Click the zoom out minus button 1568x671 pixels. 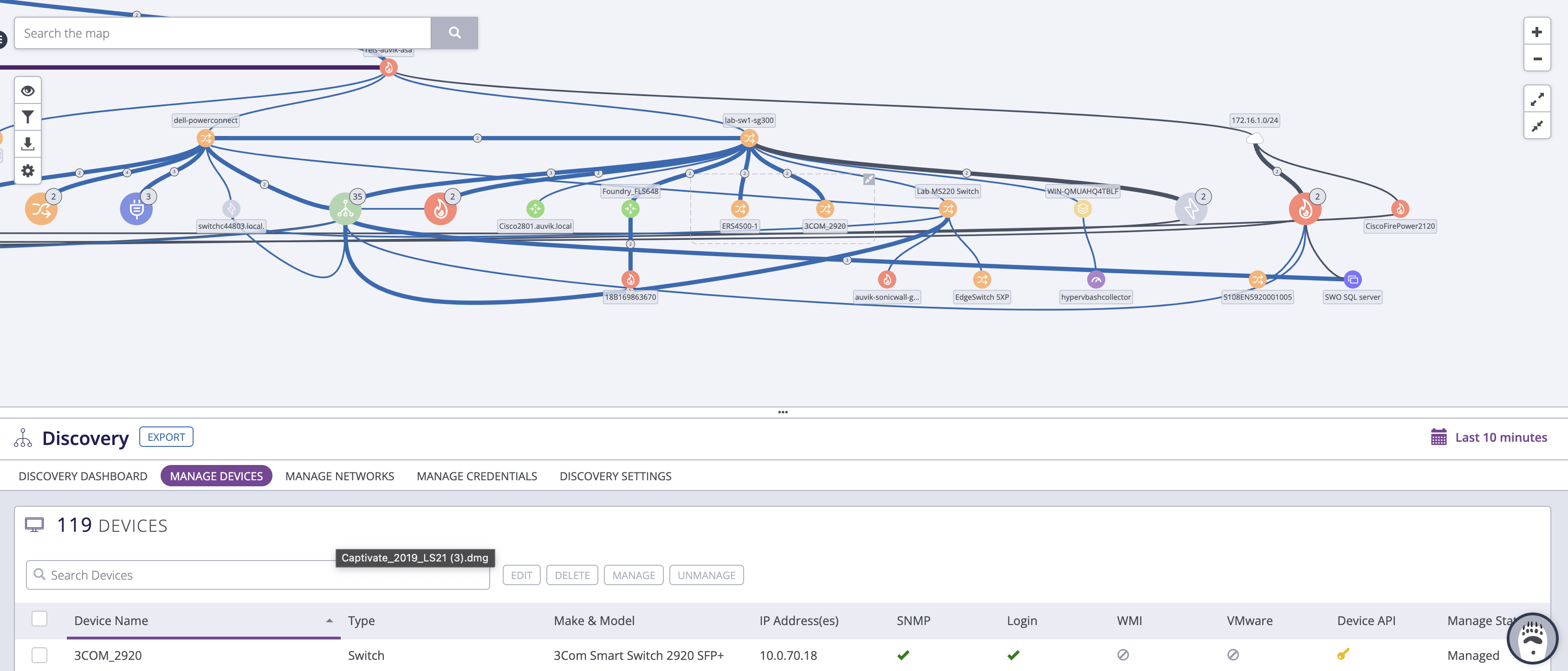[1536, 59]
